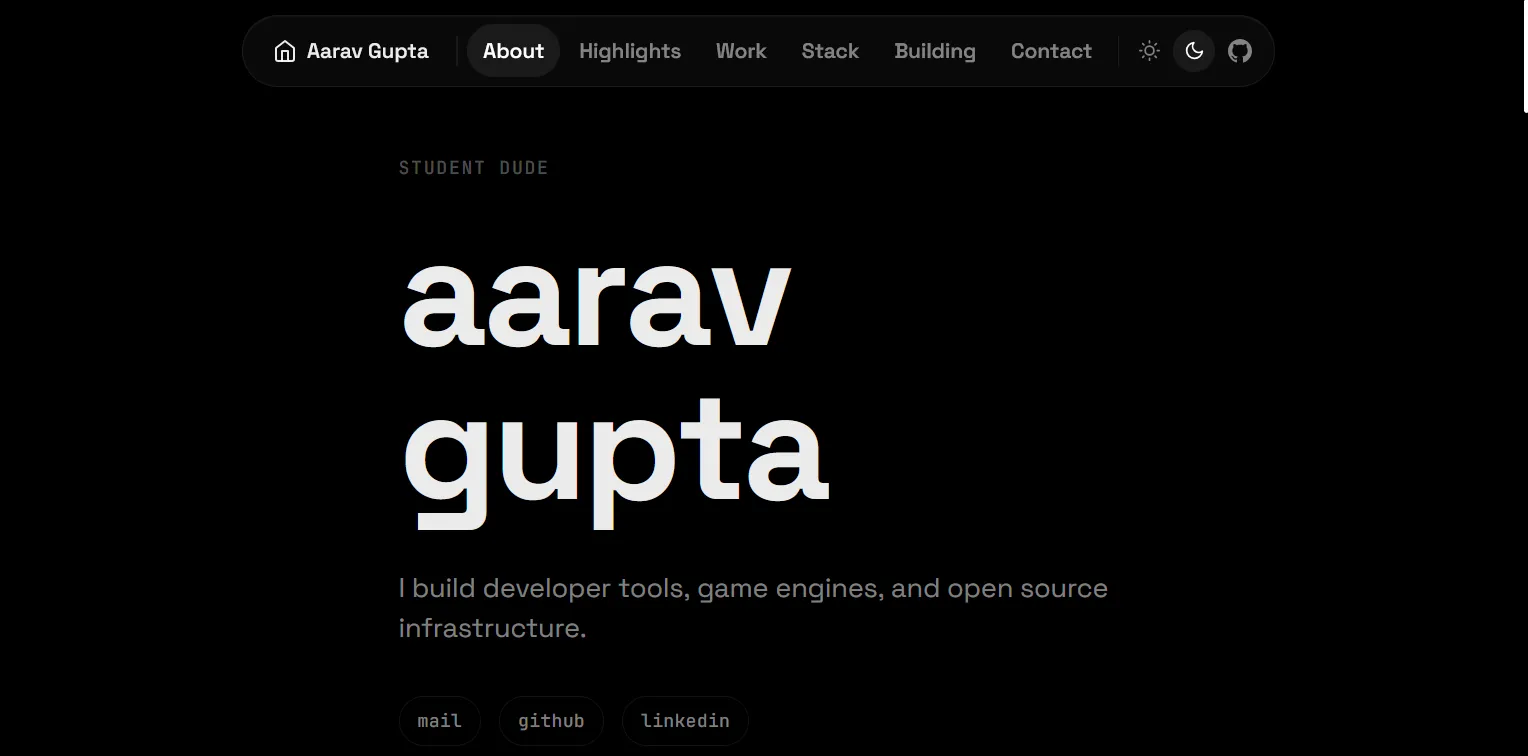Open the Contact nav link
The height and width of the screenshot is (756, 1528).
click(x=1051, y=51)
